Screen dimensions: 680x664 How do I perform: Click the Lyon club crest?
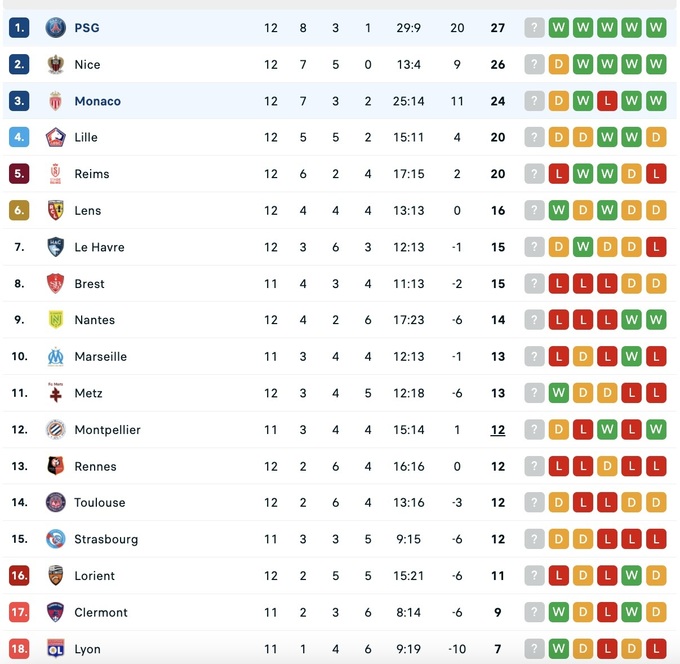[x=55, y=649]
